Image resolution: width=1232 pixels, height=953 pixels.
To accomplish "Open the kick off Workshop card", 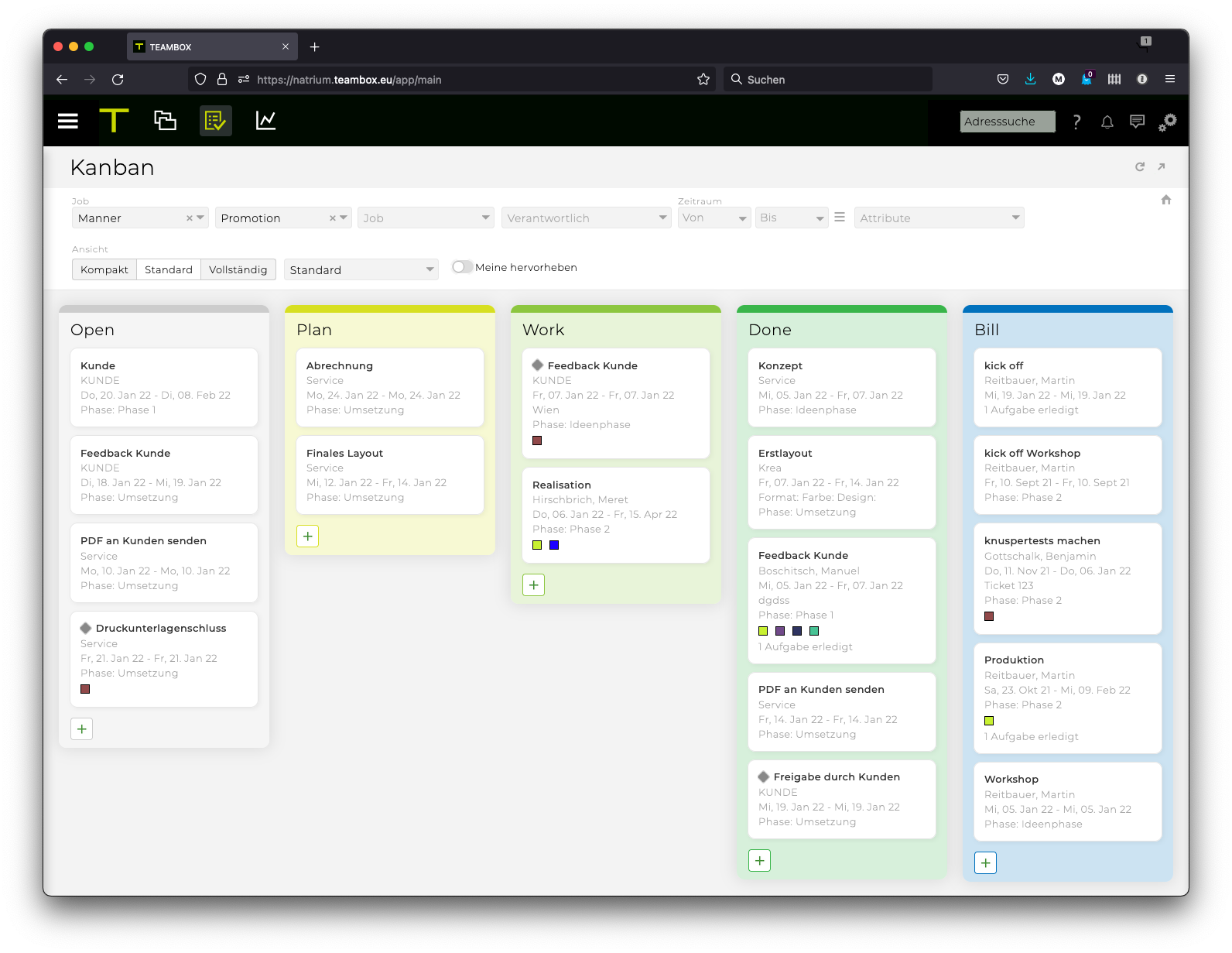I will [x=1068, y=475].
